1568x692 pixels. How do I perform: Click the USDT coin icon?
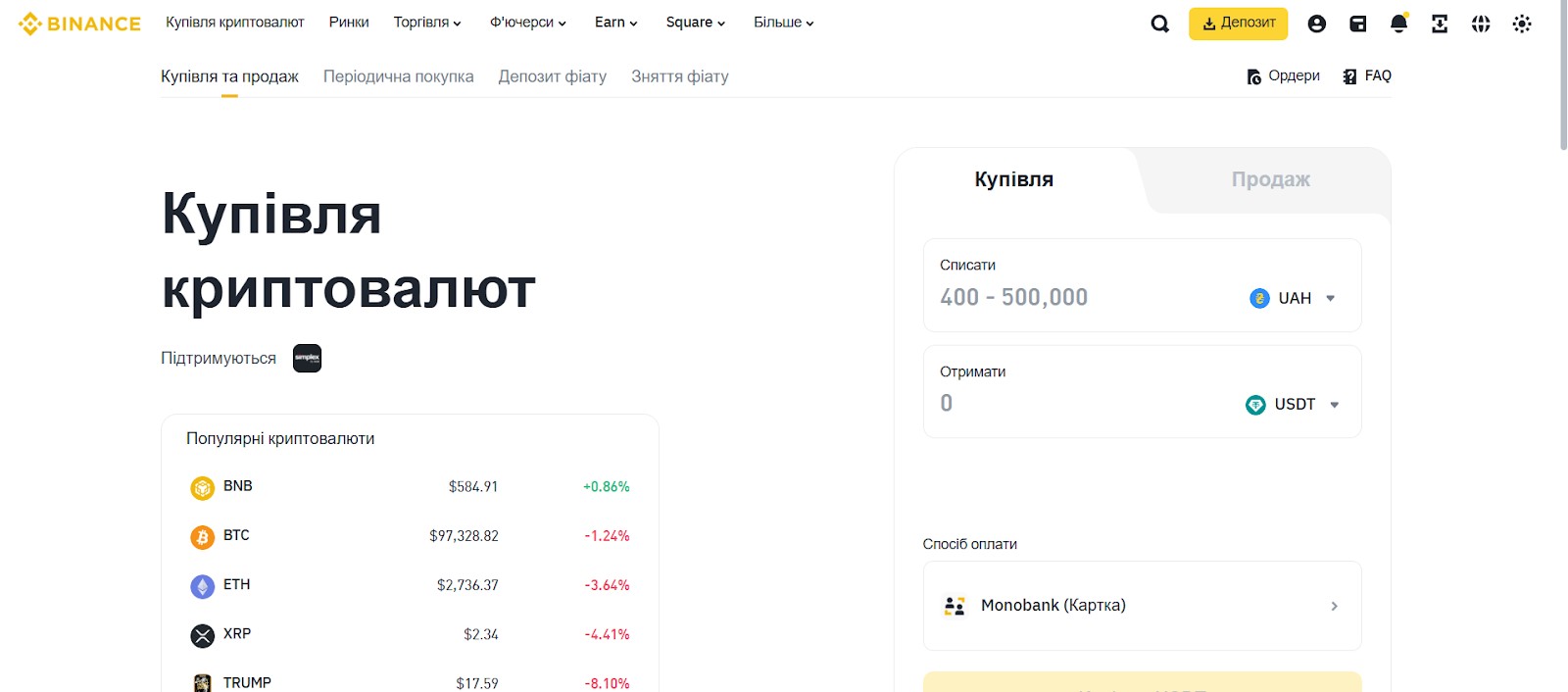click(1255, 405)
